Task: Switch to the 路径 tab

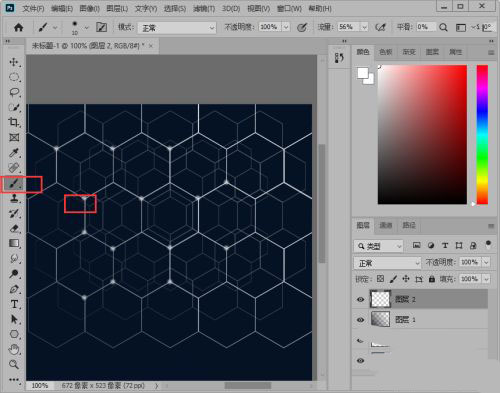Action: tap(409, 225)
